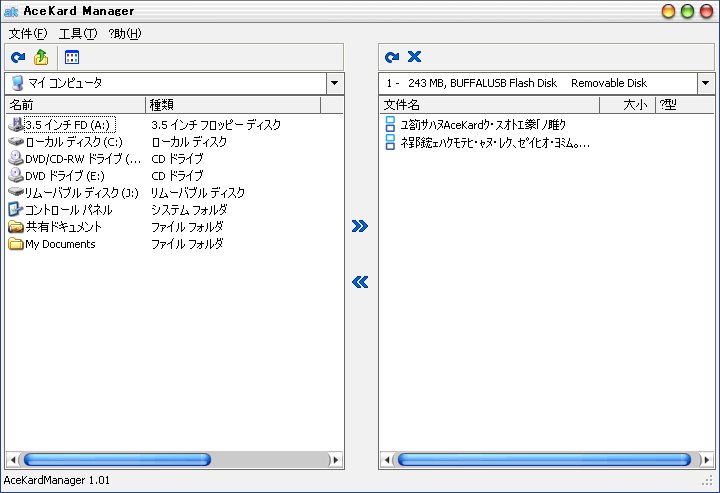
Task: Minimize window with yellow button
Action: tap(669, 11)
